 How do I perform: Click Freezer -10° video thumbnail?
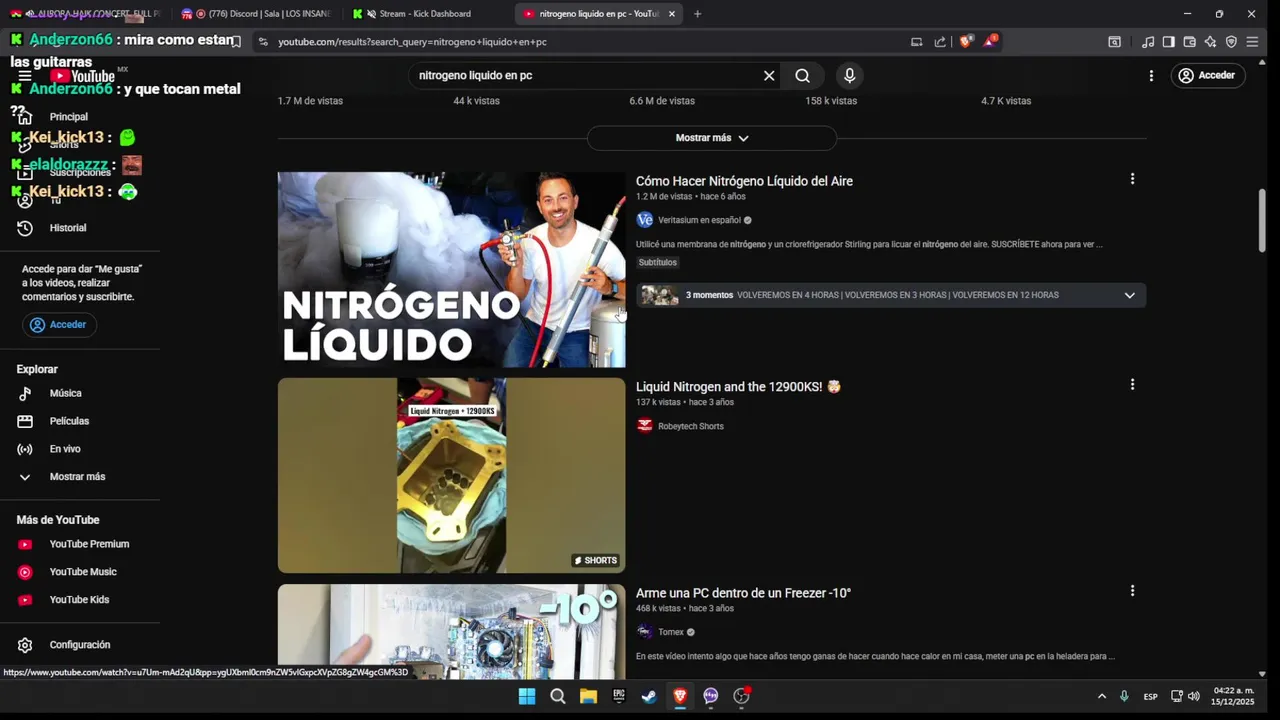[451, 632]
